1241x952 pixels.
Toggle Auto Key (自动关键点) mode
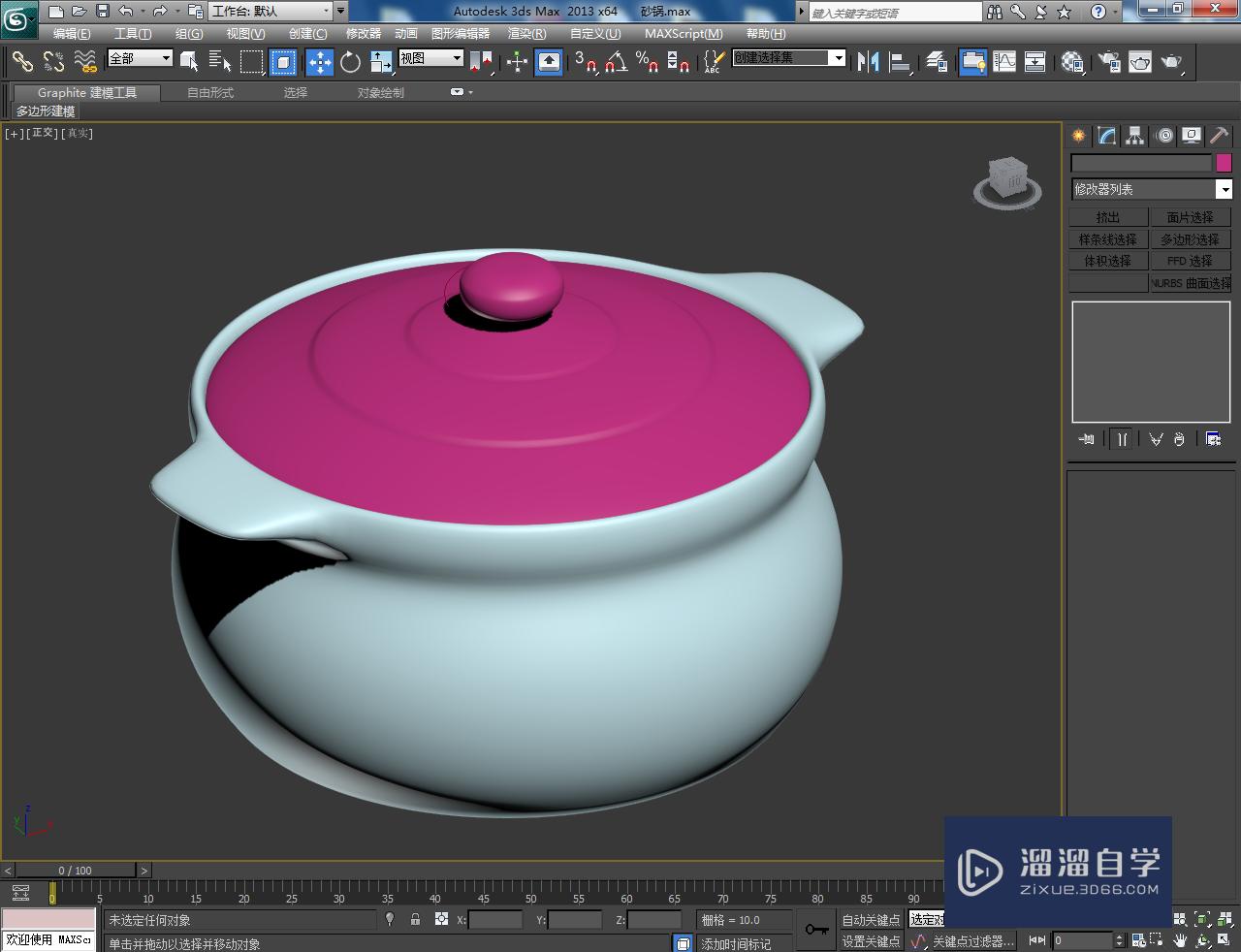tap(870, 919)
